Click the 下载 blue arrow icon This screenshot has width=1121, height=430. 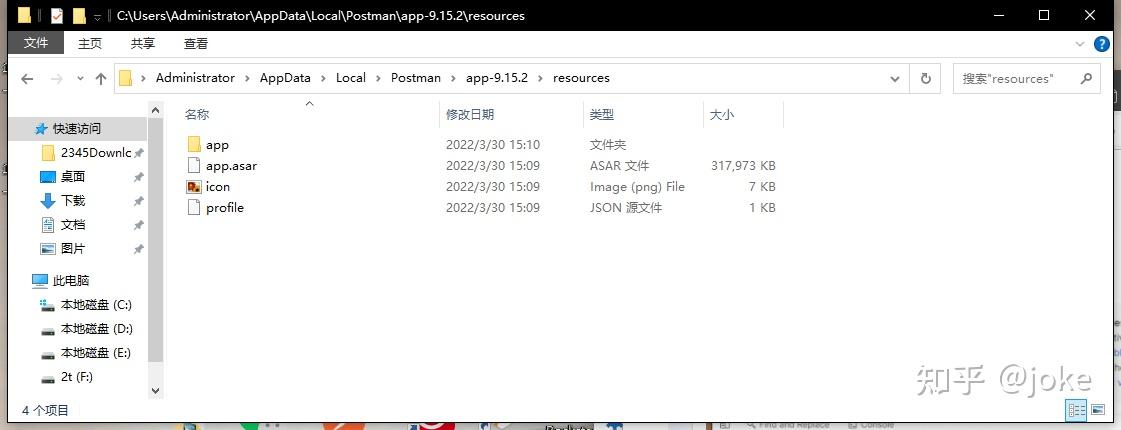pos(47,200)
